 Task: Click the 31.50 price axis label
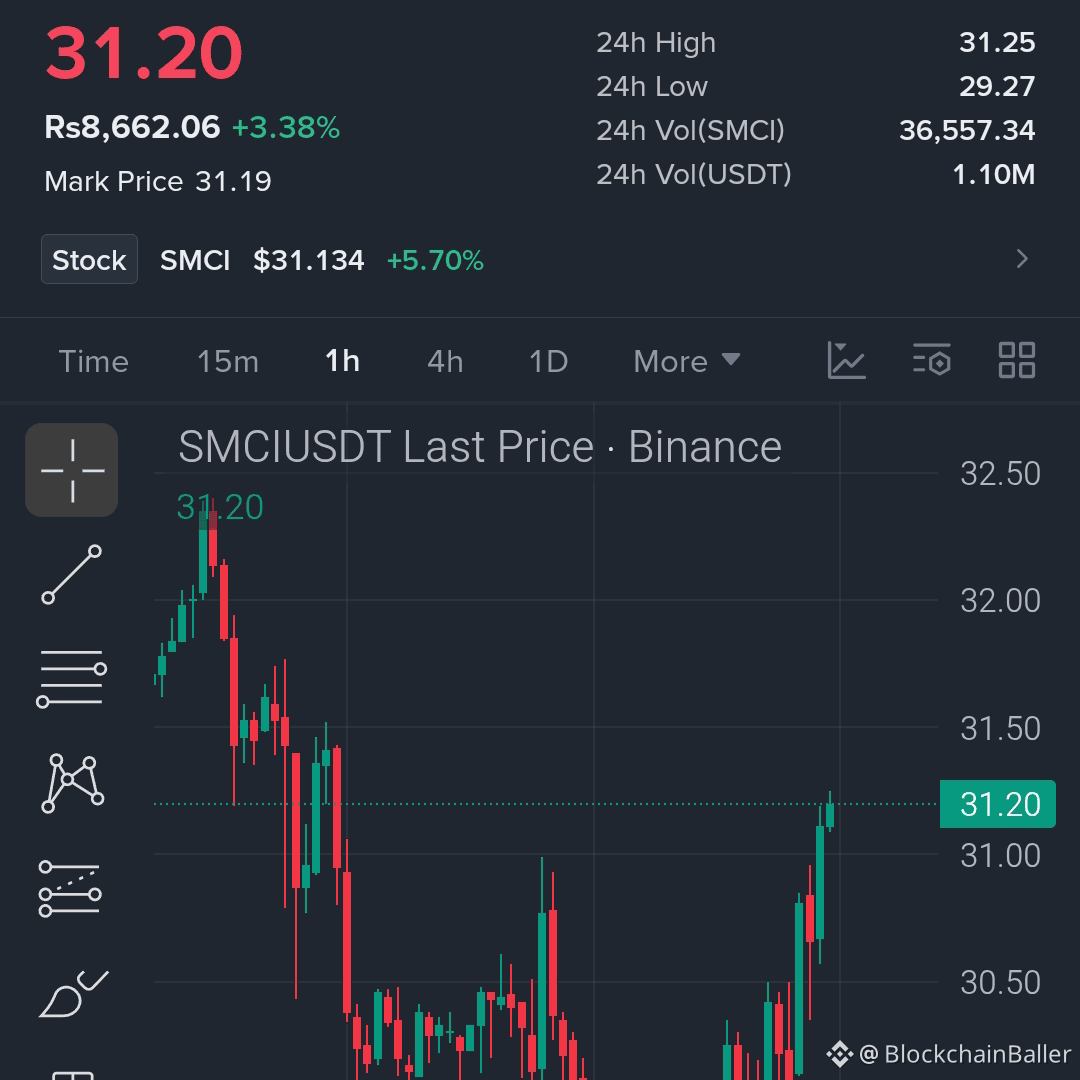pos(1000,728)
